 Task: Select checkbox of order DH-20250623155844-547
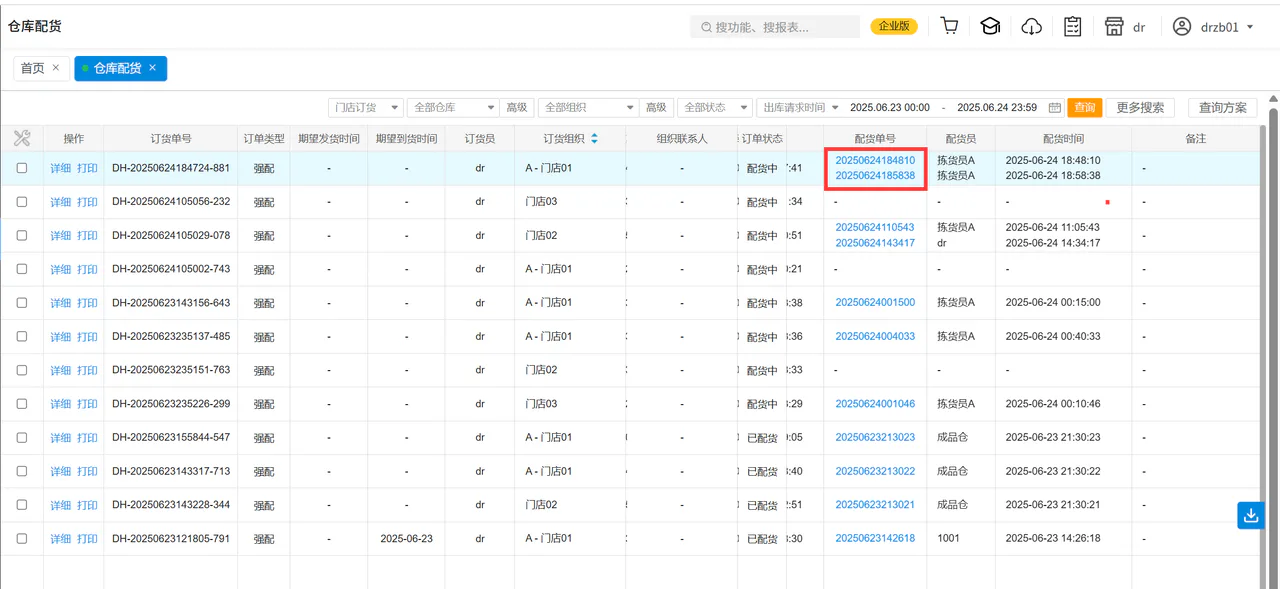click(x=22, y=438)
